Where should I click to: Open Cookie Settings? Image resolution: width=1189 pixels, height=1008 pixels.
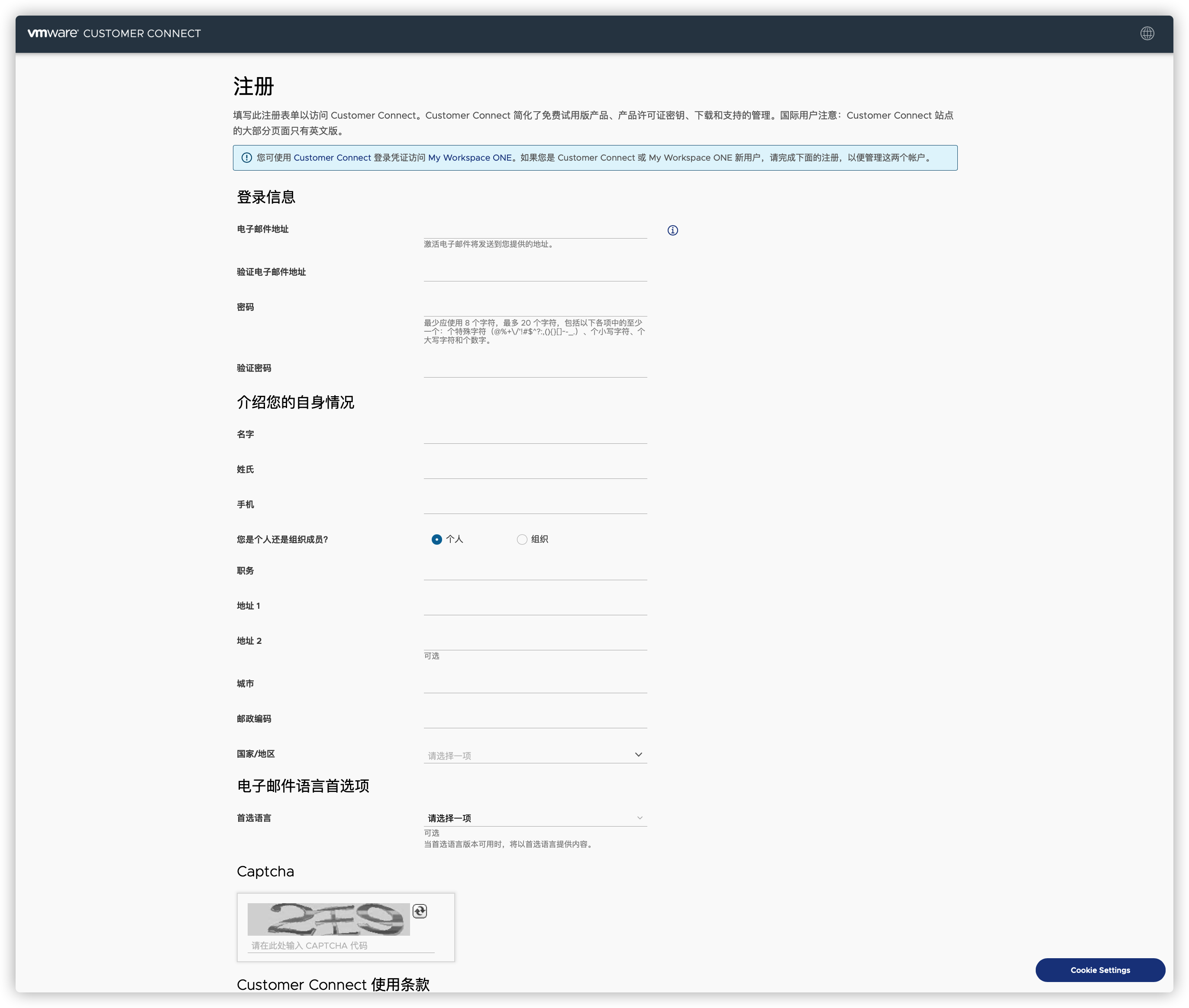pos(1099,970)
